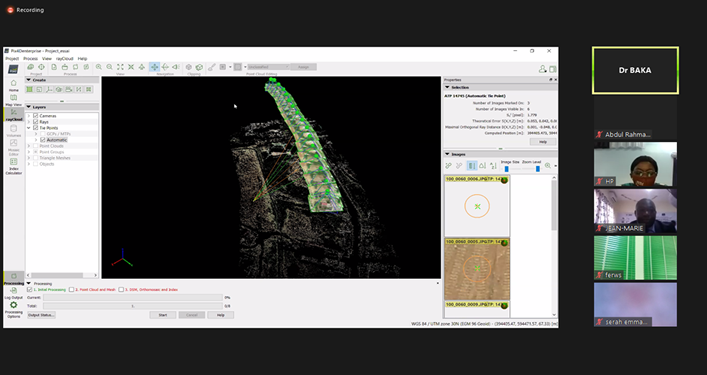Open the Log Output icon

pyautogui.click(x=14, y=293)
